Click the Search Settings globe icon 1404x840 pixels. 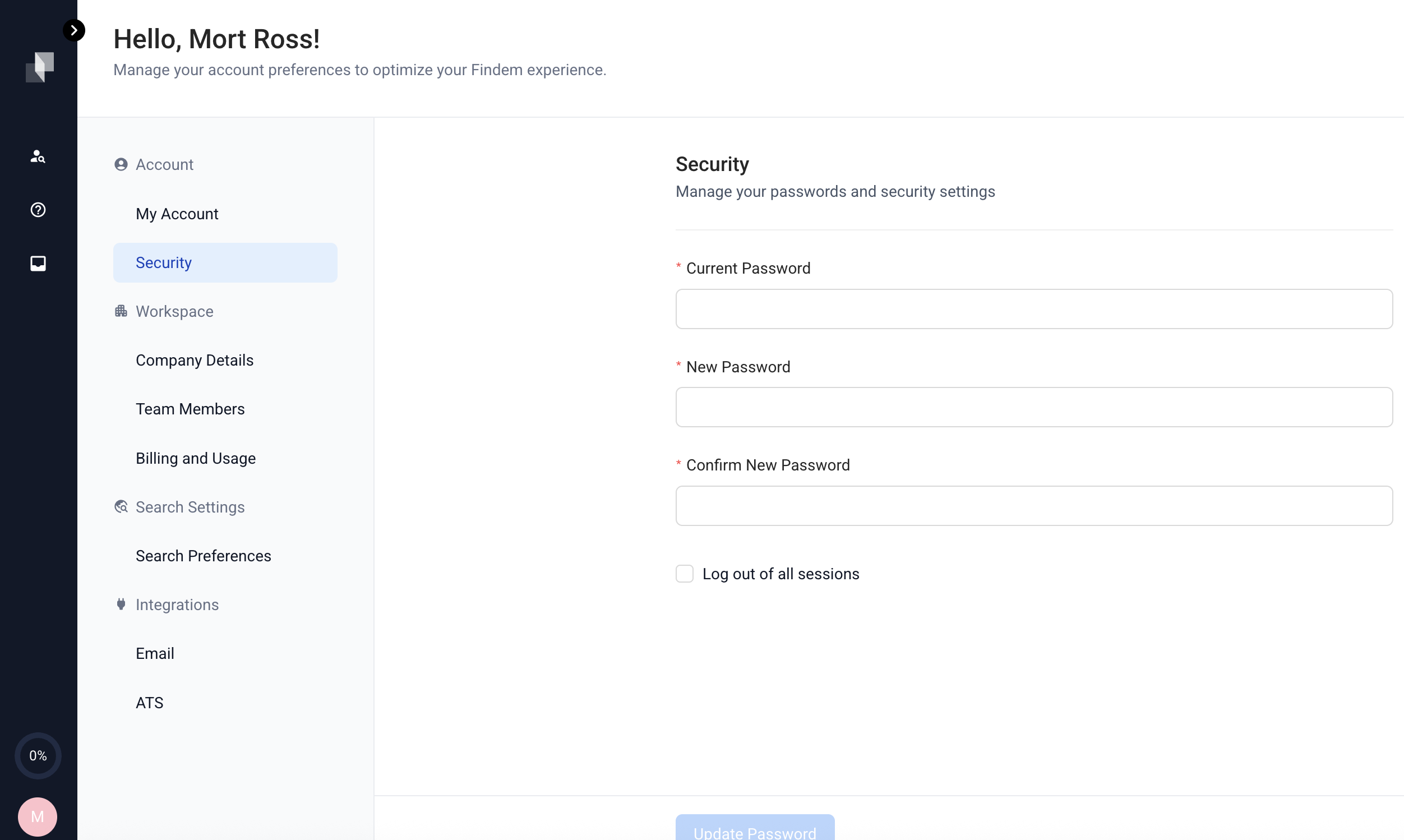121,506
